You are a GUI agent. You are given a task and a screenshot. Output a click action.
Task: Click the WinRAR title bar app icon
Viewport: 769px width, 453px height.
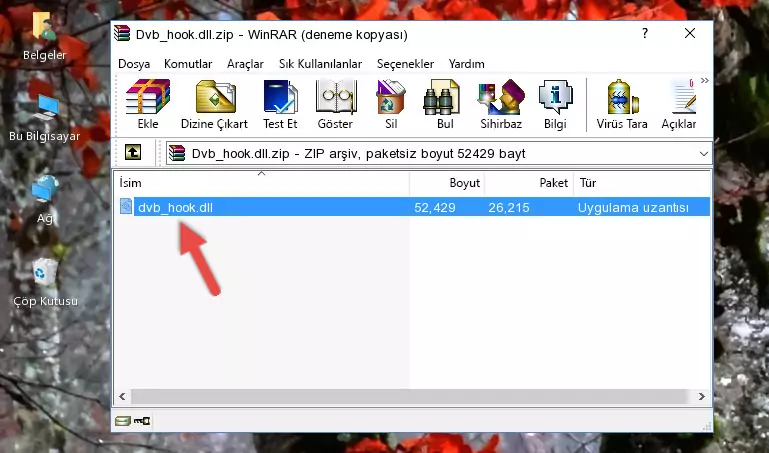point(122,34)
